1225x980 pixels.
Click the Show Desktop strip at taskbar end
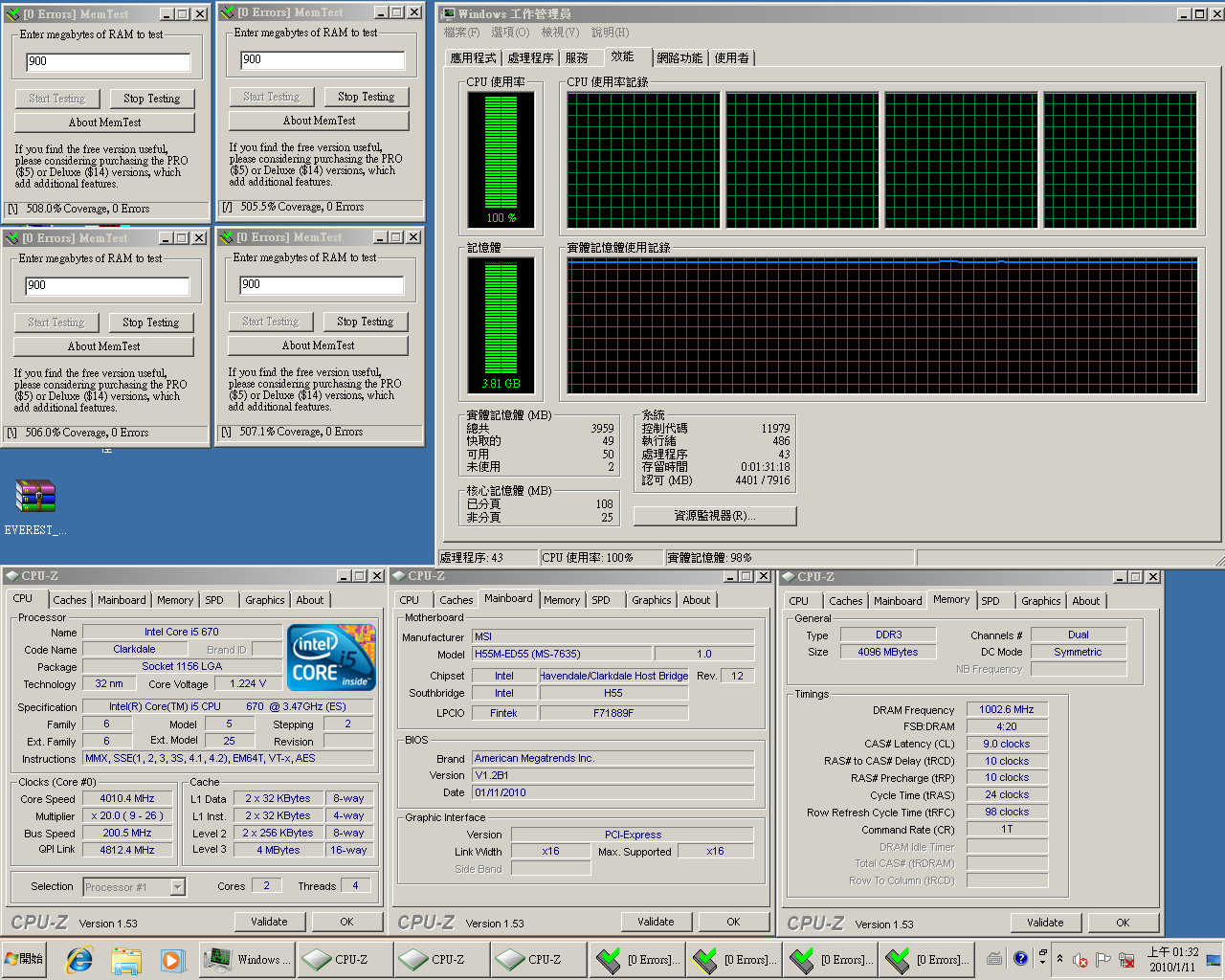pyautogui.click(x=1214, y=959)
